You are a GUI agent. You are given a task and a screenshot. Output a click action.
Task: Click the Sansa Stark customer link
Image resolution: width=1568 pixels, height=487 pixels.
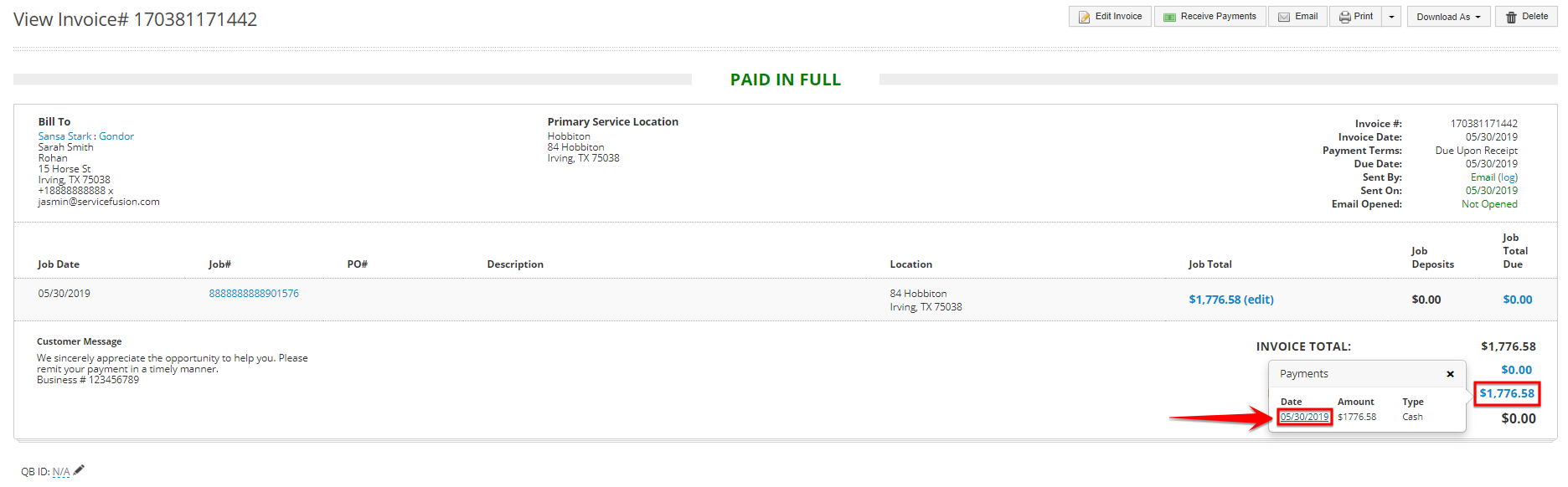[x=64, y=136]
